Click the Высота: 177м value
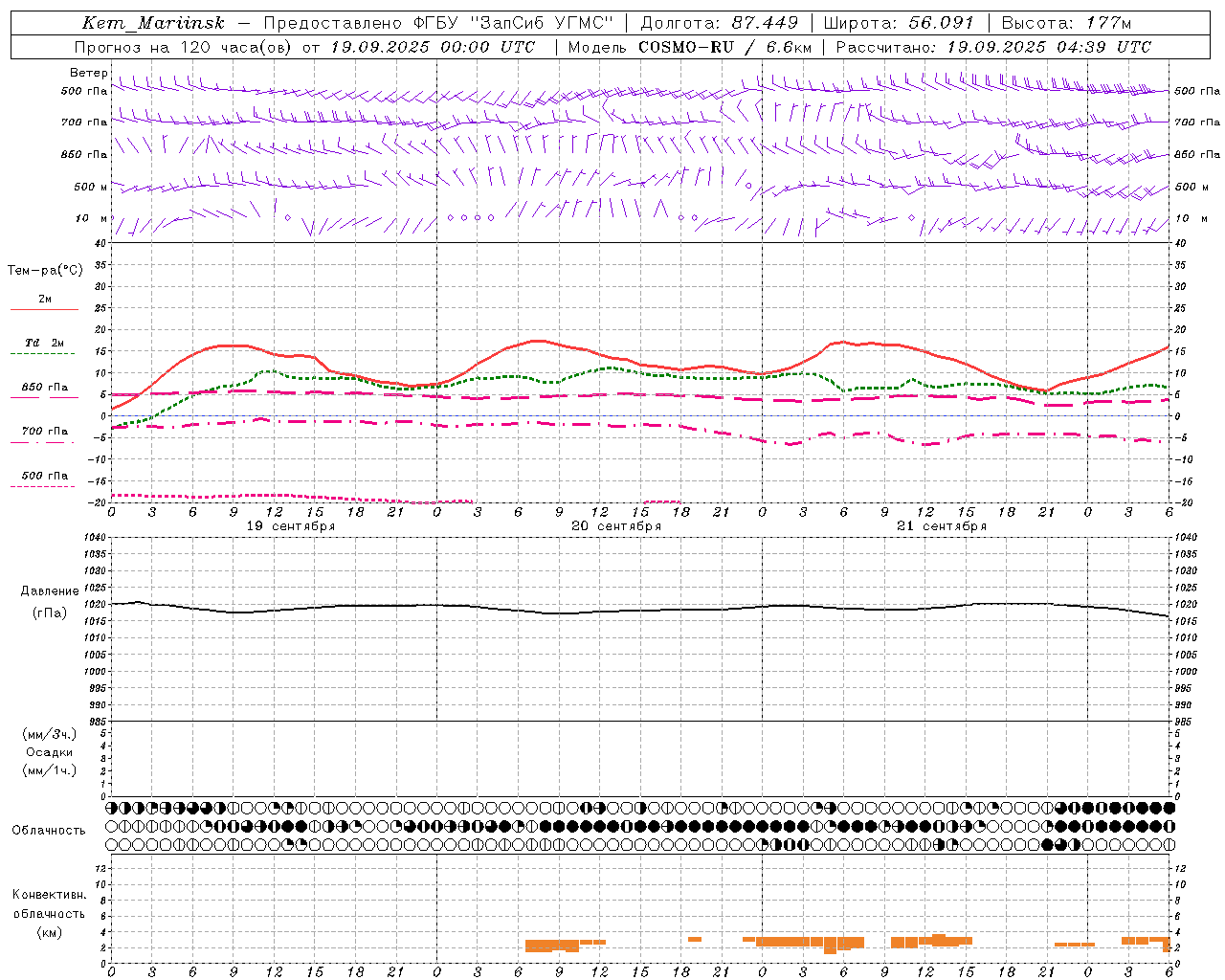This screenshot has height=980, width=1225. (x=1066, y=23)
